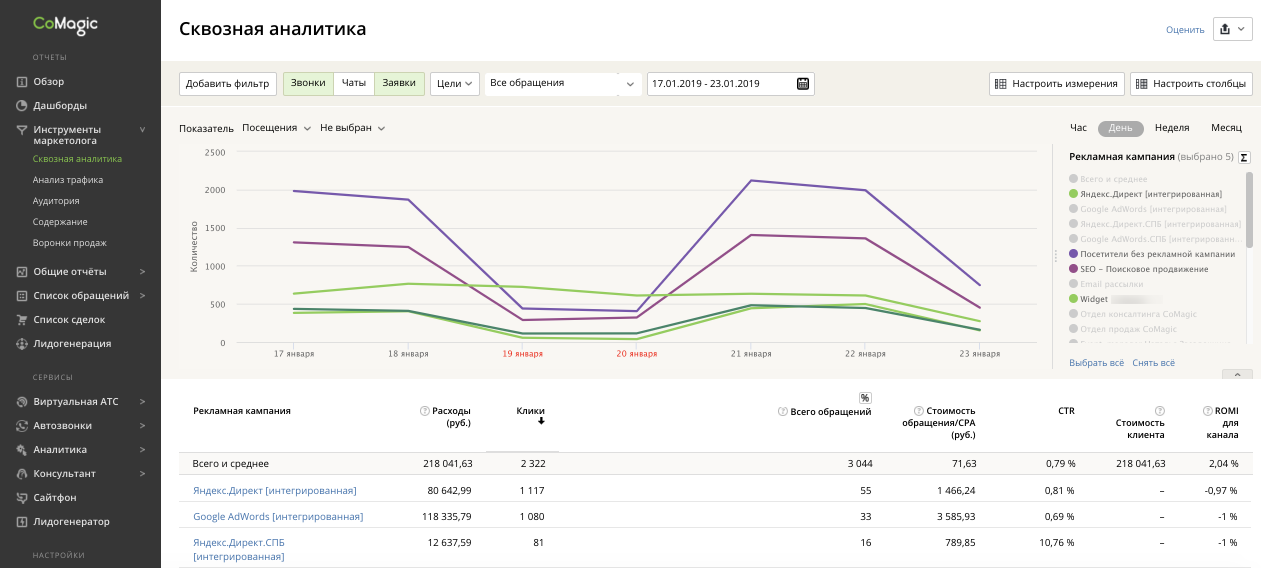Click the Добавить фильтр button
The width and height of the screenshot is (1261, 568).
point(228,84)
